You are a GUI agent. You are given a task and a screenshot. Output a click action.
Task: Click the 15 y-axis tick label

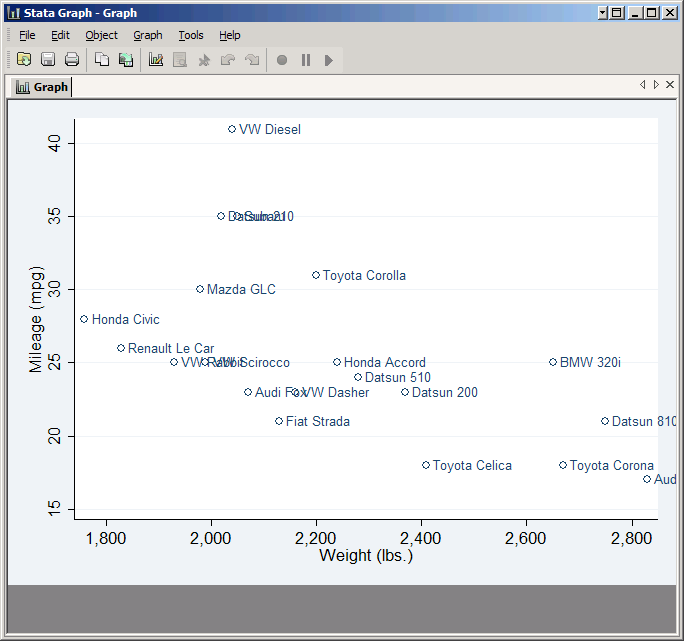pyautogui.click(x=54, y=509)
